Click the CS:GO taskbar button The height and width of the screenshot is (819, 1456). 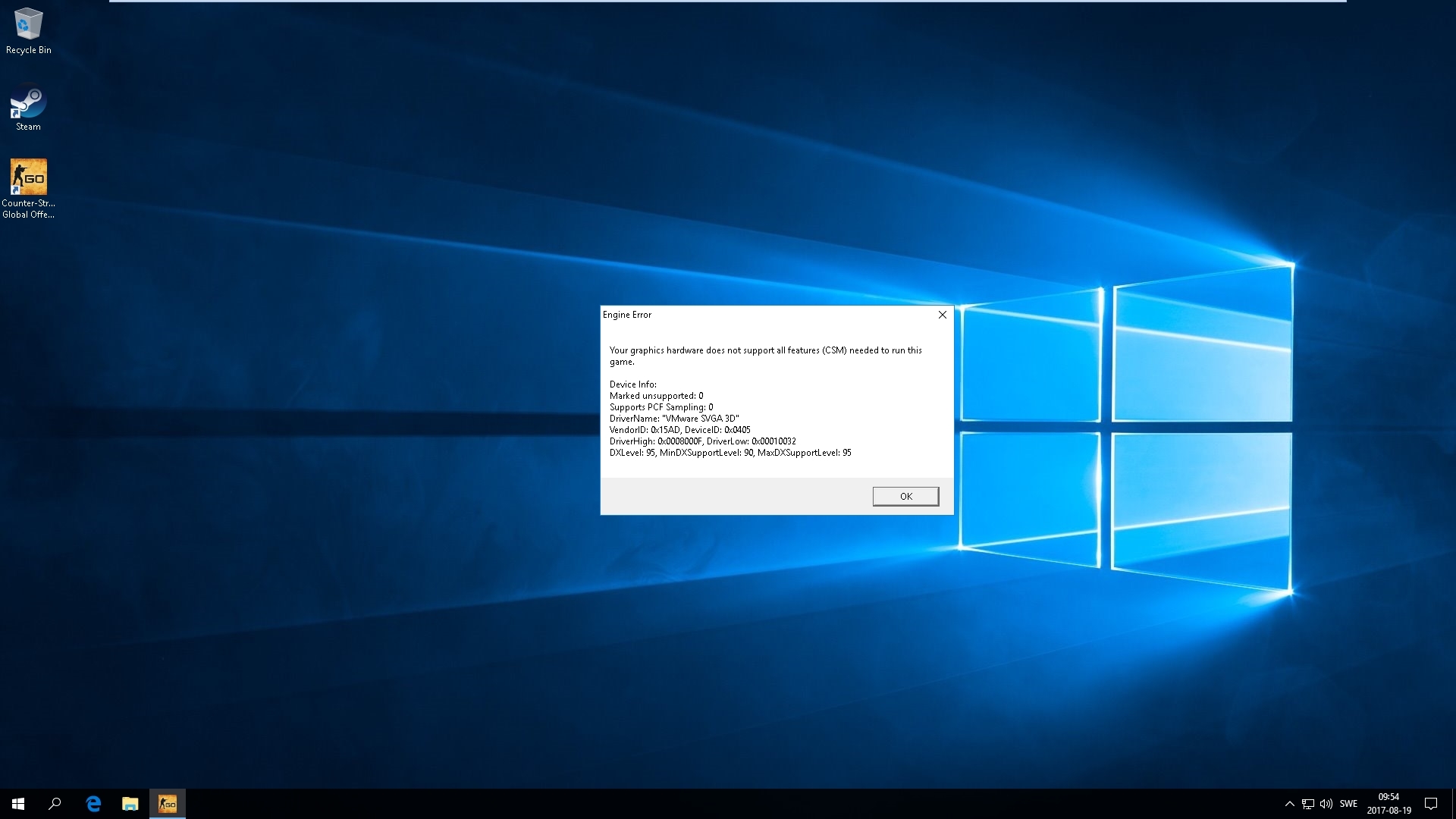(x=168, y=804)
